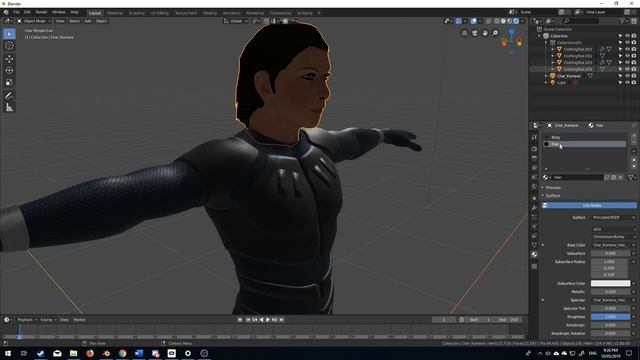Screen dimensions: 640x360
Task: Select the Cursor tool
Action: coord(9,46)
